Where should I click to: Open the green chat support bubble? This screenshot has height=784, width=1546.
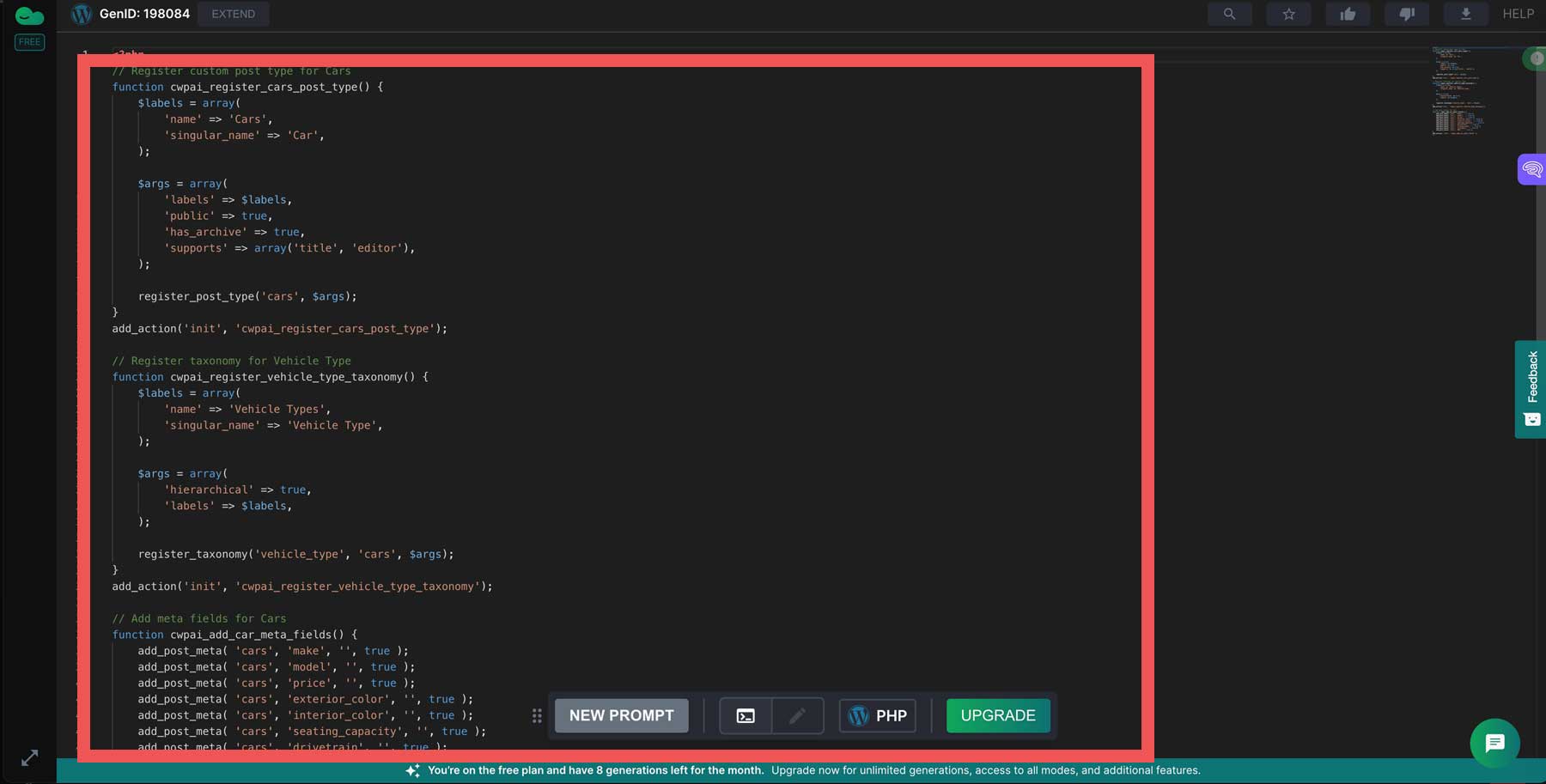[1494, 744]
